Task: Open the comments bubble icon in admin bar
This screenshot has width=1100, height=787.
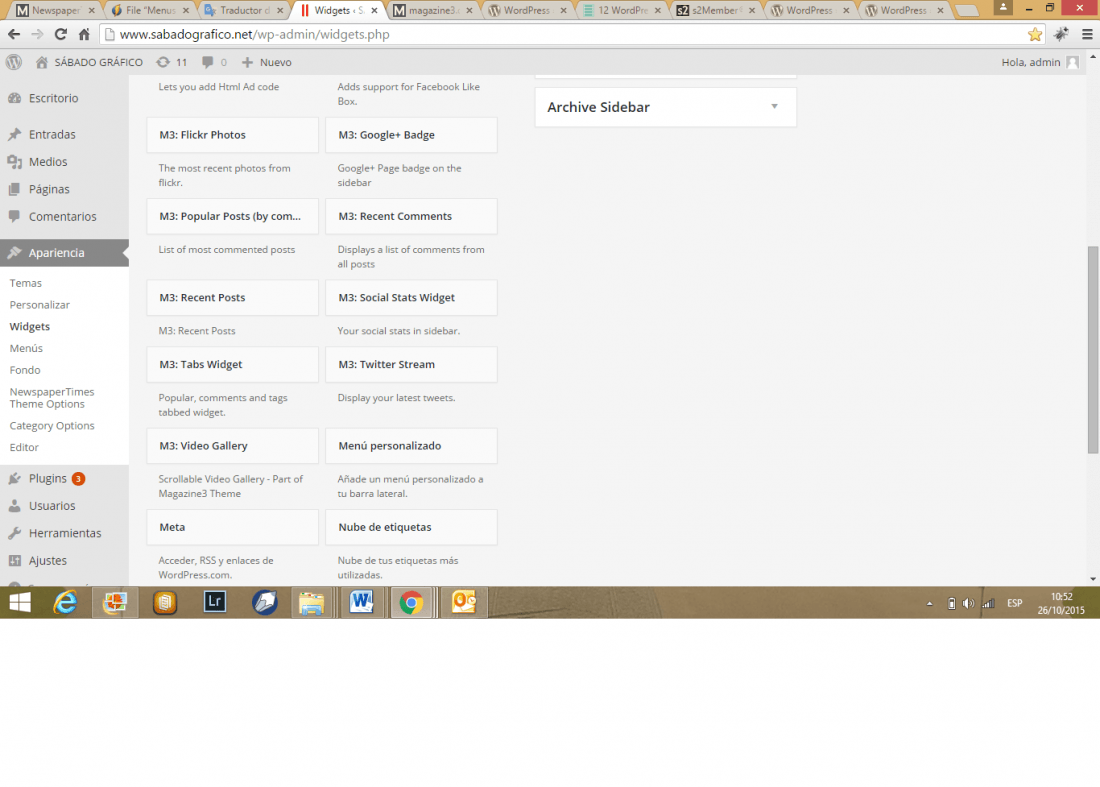Action: 208,62
